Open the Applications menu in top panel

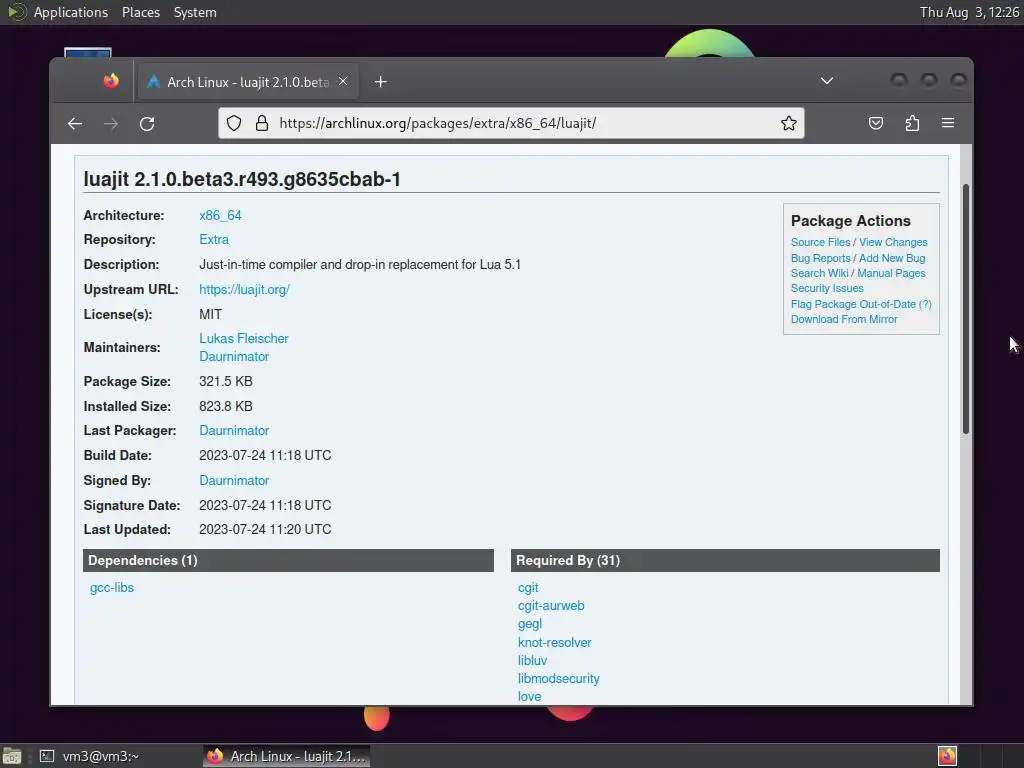[71, 12]
